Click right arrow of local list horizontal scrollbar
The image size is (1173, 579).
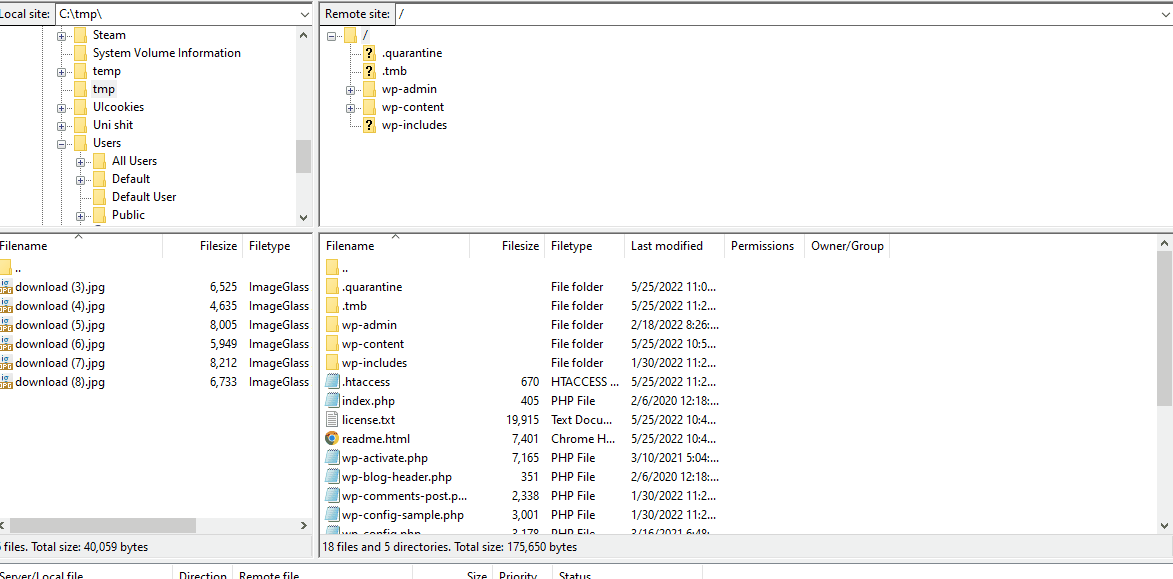click(x=303, y=526)
